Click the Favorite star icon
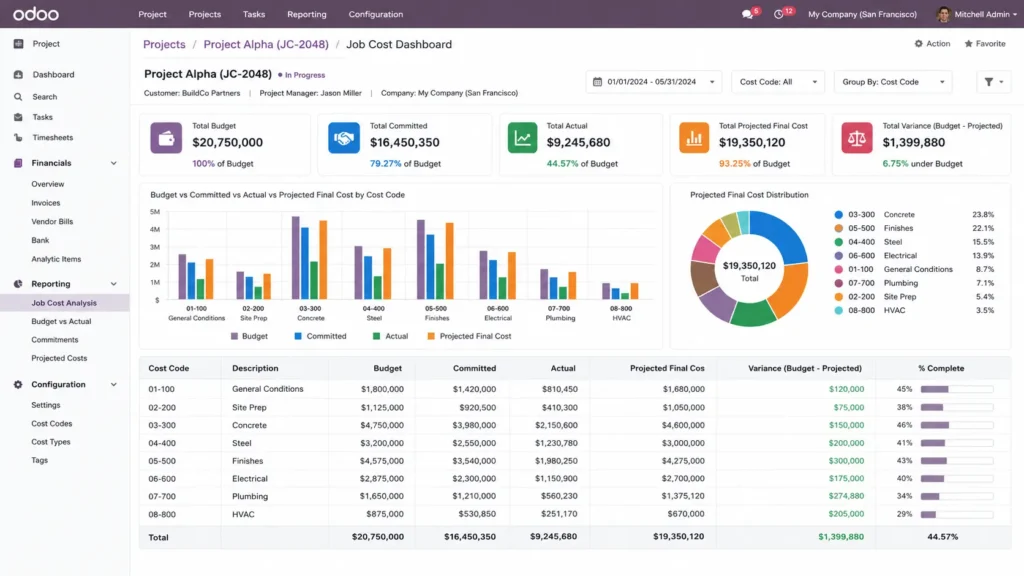Image resolution: width=1024 pixels, height=576 pixels. pyautogui.click(x=968, y=44)
